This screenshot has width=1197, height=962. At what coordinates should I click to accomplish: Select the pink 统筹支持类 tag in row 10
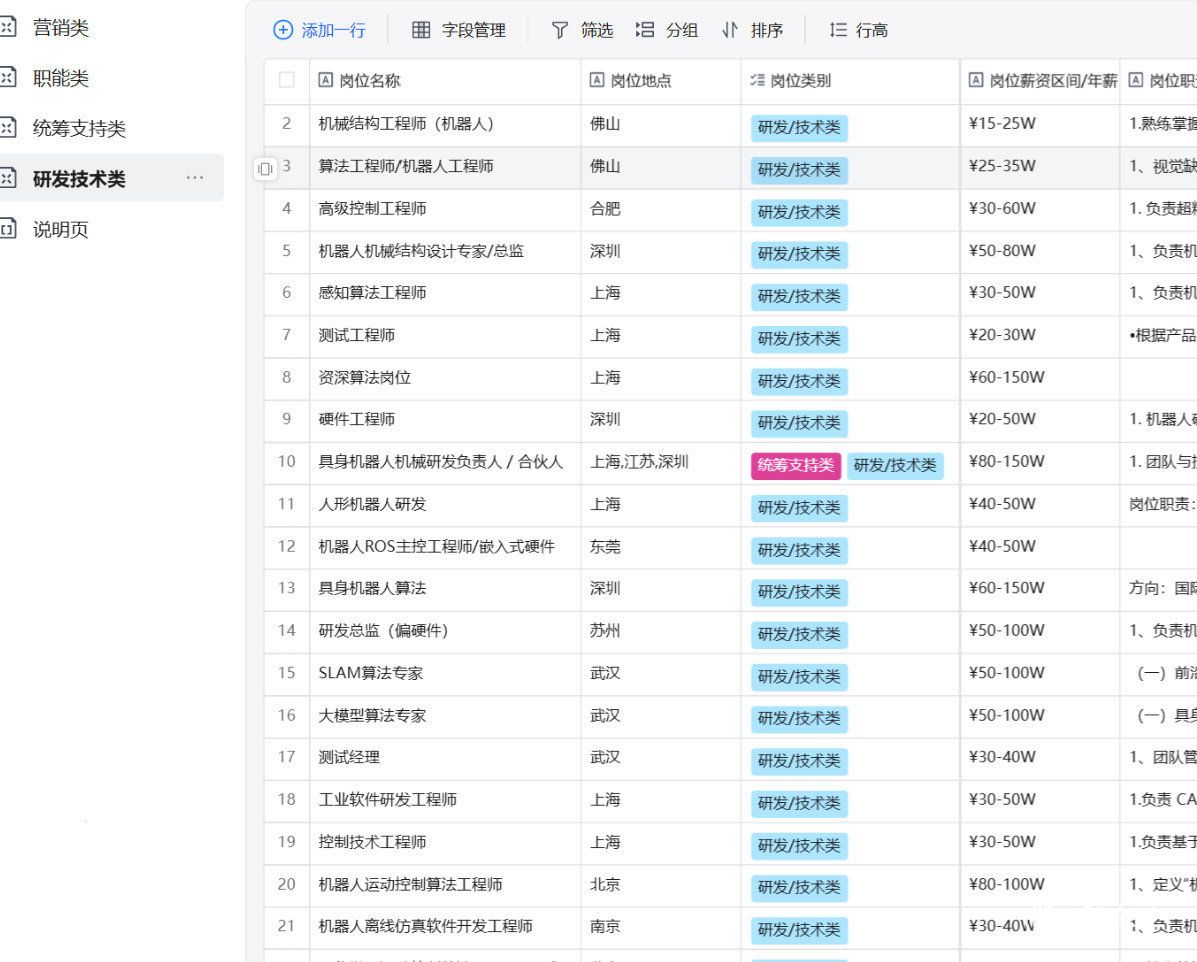[795, 465]
